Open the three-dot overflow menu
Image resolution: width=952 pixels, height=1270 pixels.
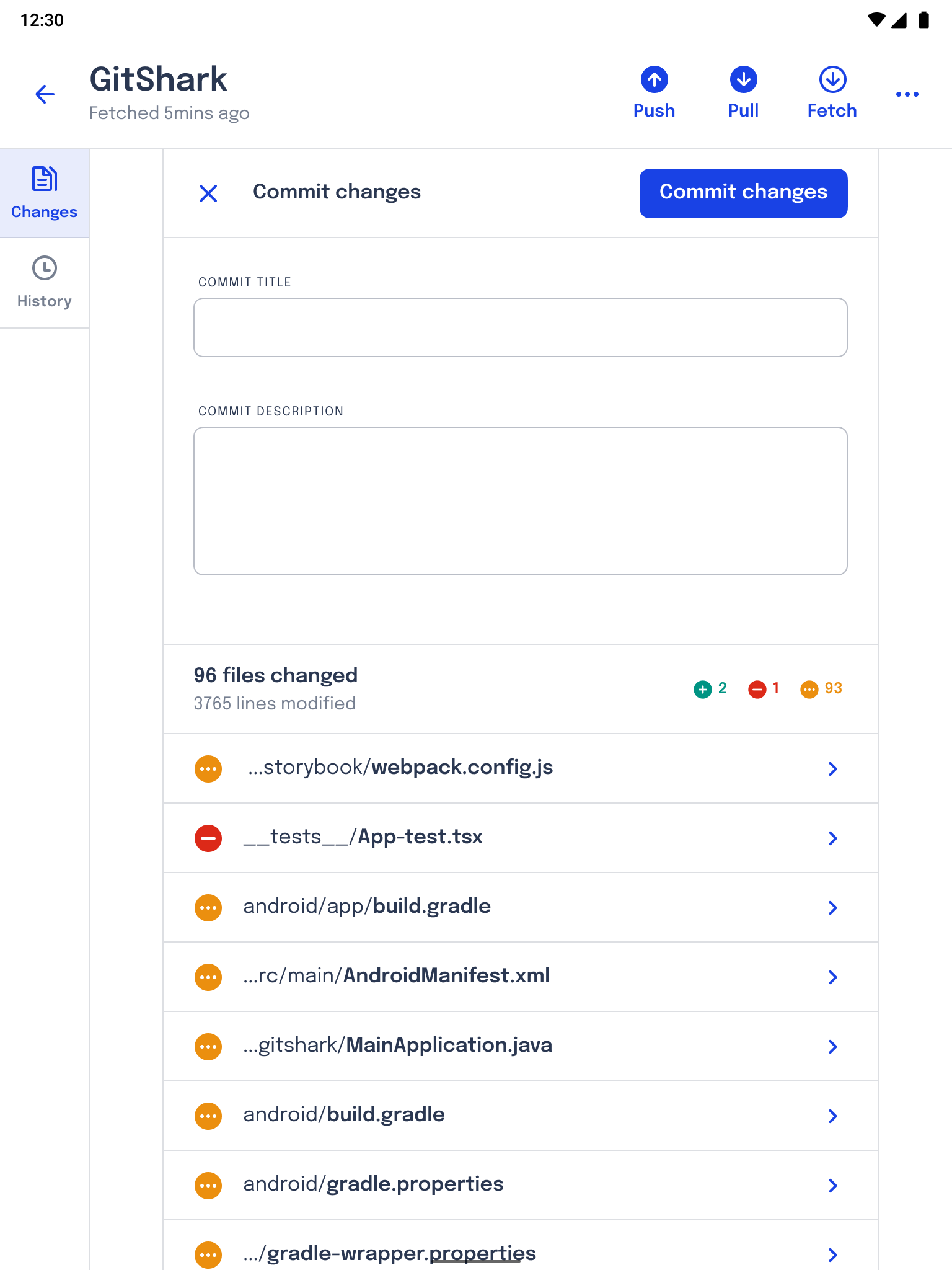click(x=907, y=94)
